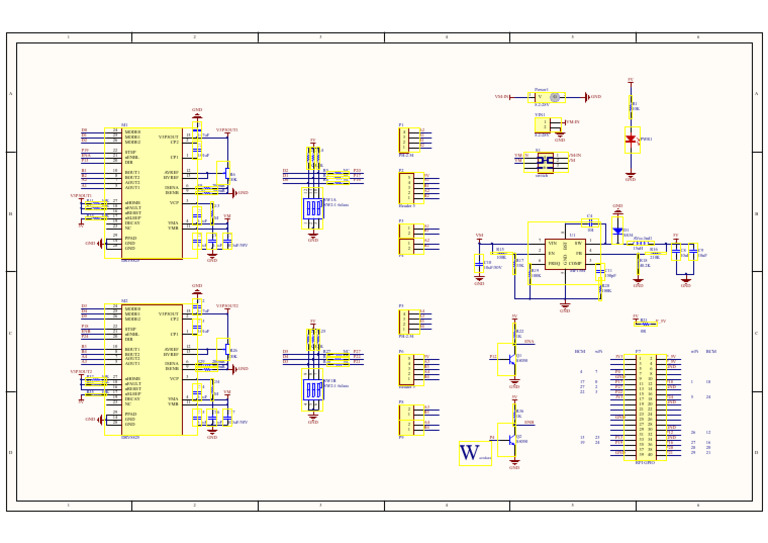Select the P1 four-pin connector
Viewport: 768px width, 543px height.
tap(409, 140)
